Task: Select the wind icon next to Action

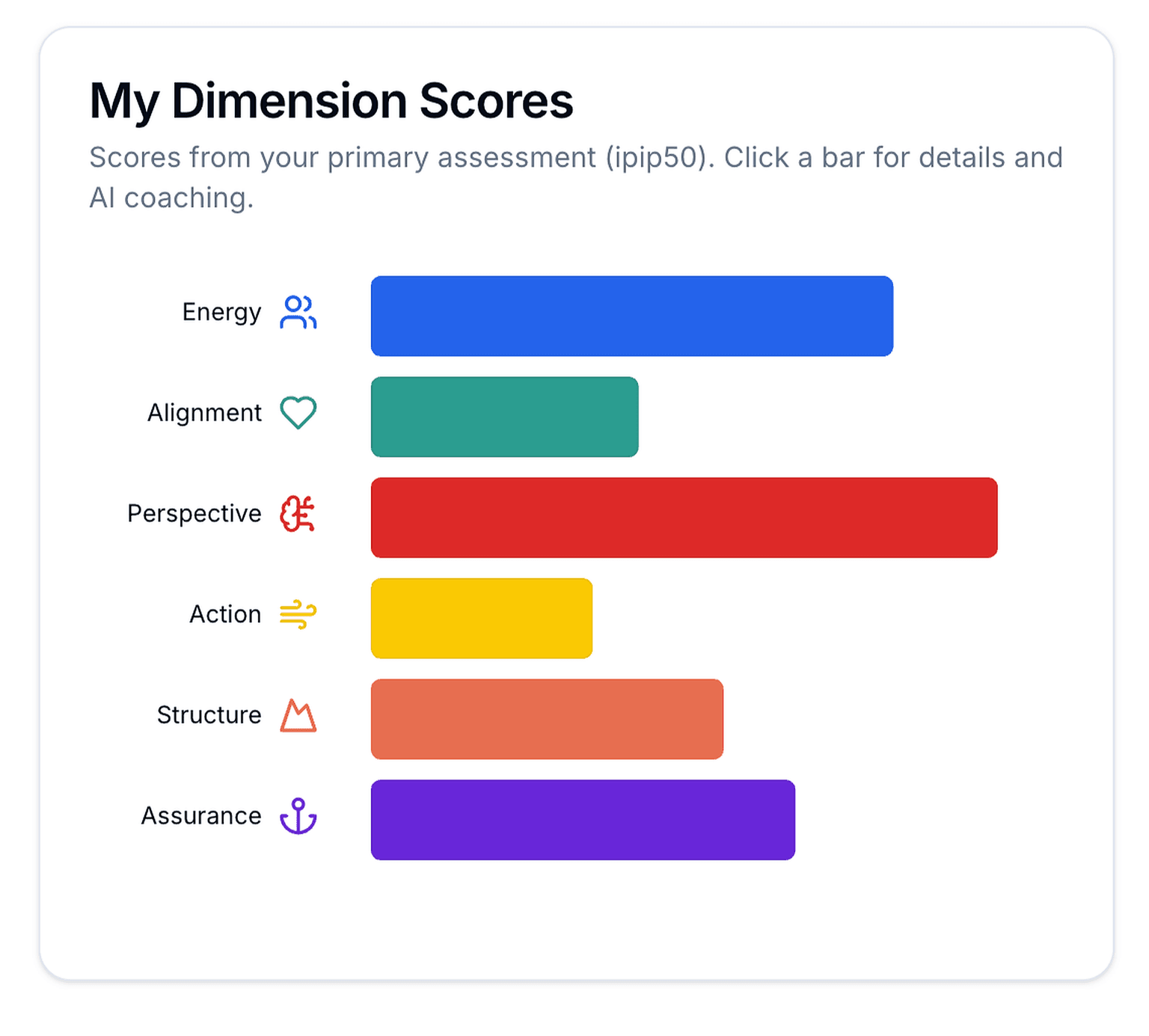Action: tap(298, 614)
